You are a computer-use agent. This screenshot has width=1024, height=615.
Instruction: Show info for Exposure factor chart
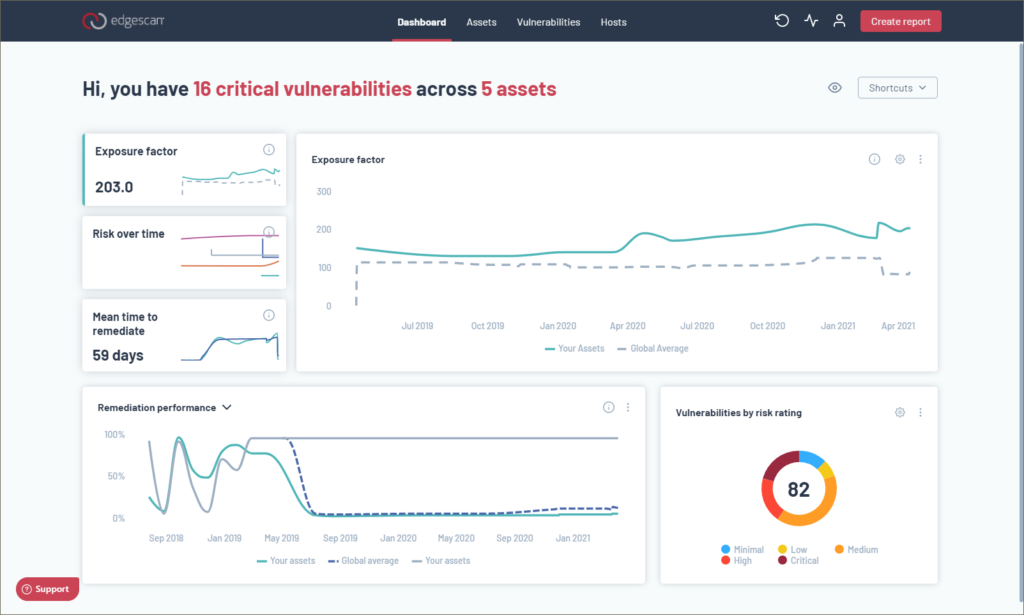(x=874, y=159)
